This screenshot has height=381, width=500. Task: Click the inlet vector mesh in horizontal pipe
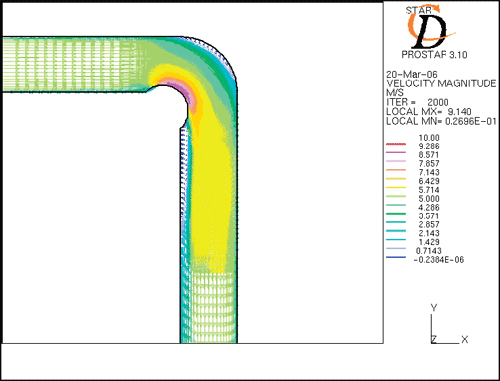pyautogui.click(x=68, y=63)
